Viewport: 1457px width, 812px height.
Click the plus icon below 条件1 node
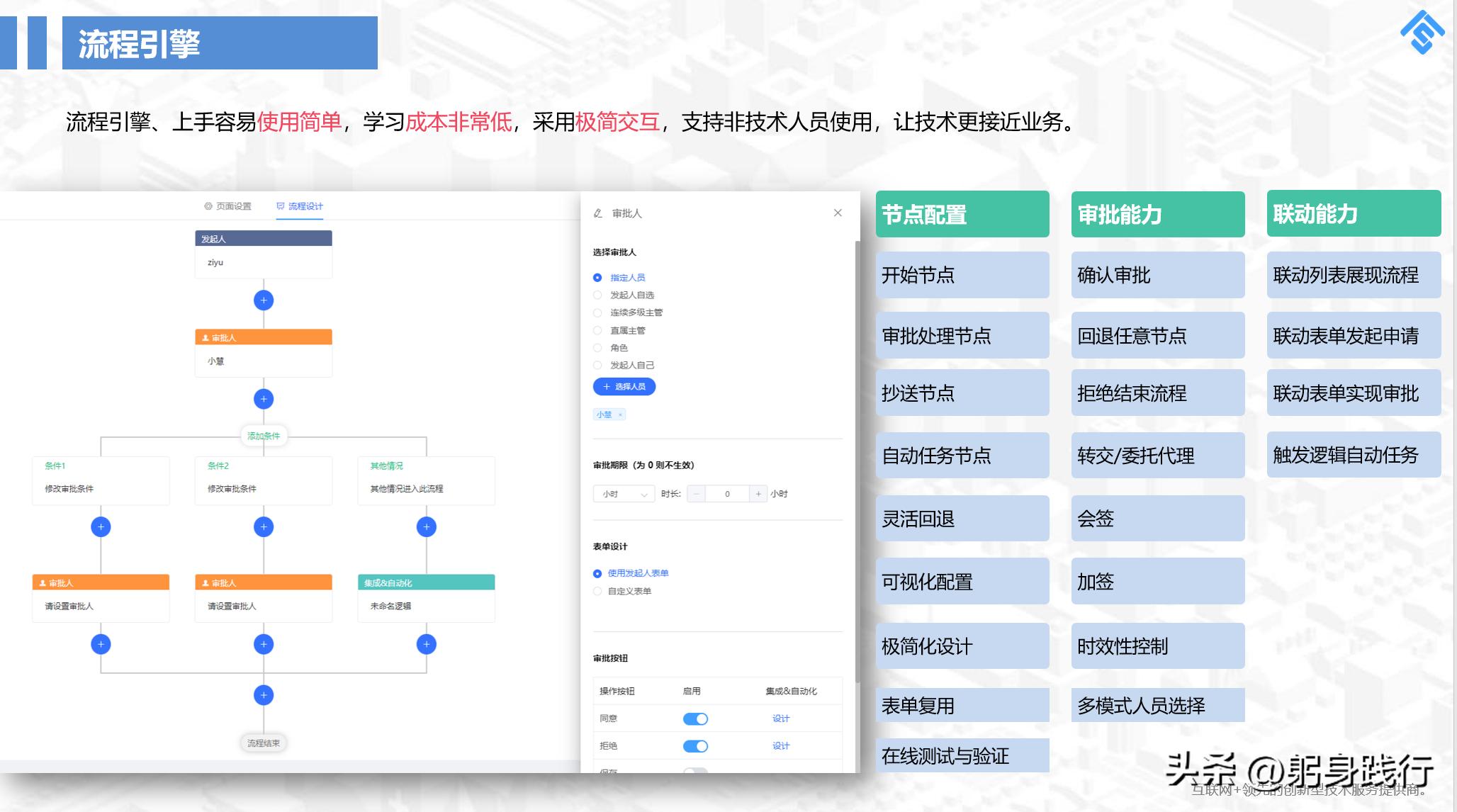coord(101,527)
